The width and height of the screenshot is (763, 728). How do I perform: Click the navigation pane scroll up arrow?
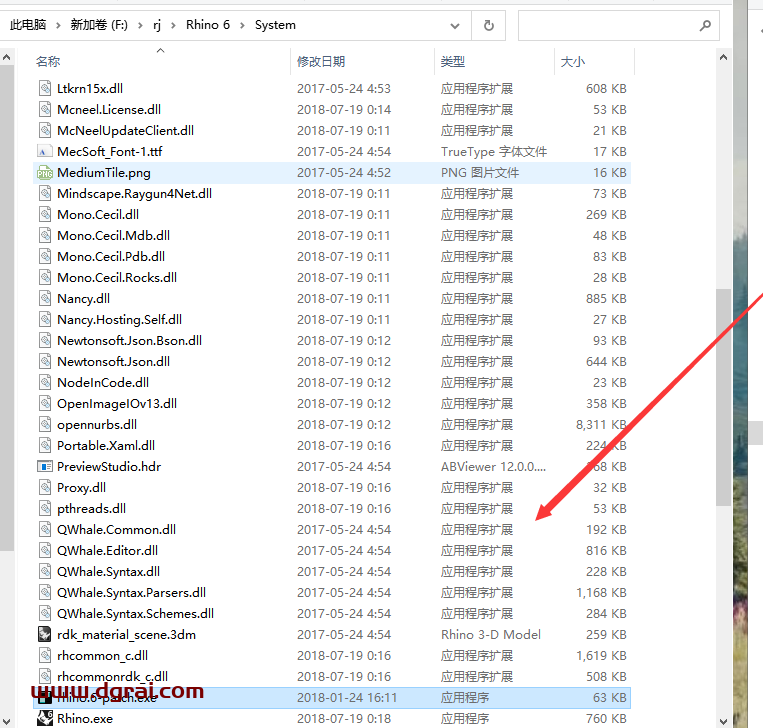[x=6, y=57]
